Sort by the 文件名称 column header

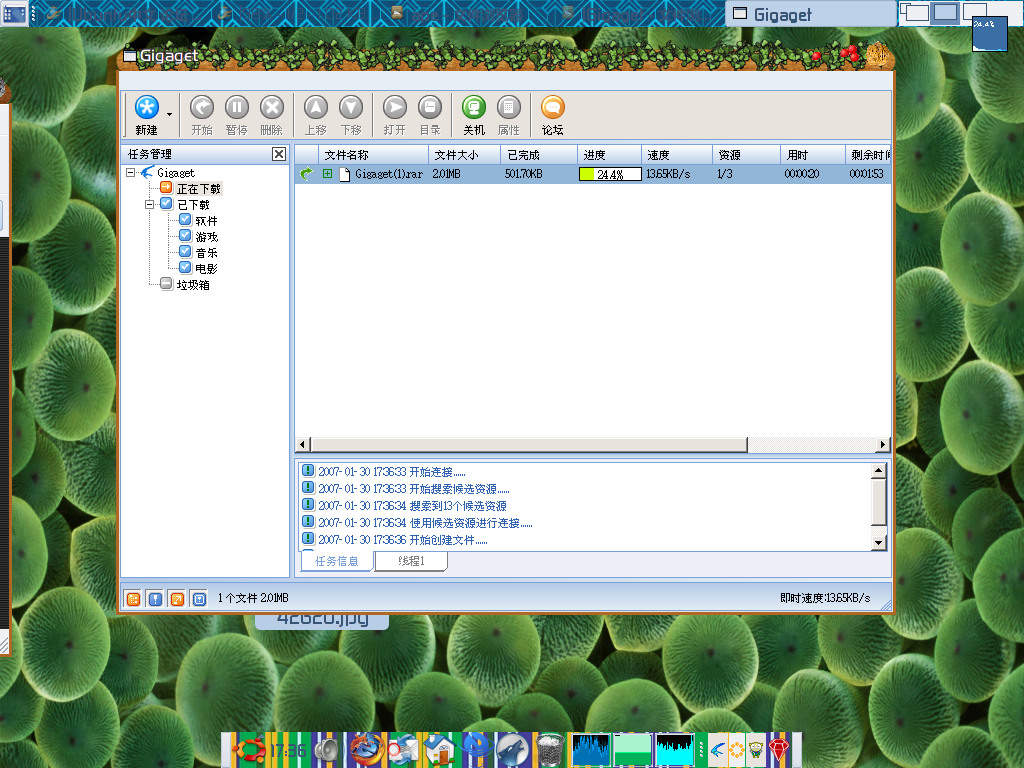click(x=373, y=155)
